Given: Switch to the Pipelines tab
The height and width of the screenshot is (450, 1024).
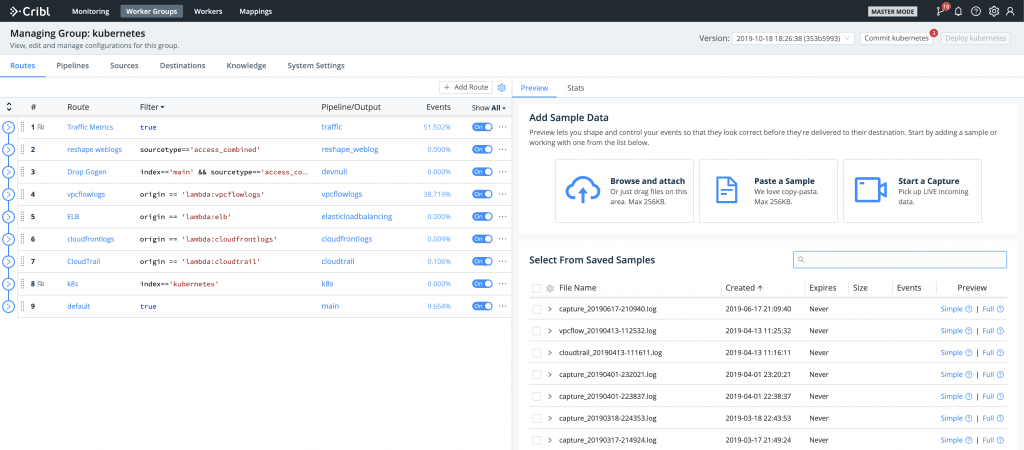Looking at the screenshot, I should tap(72, 66).
